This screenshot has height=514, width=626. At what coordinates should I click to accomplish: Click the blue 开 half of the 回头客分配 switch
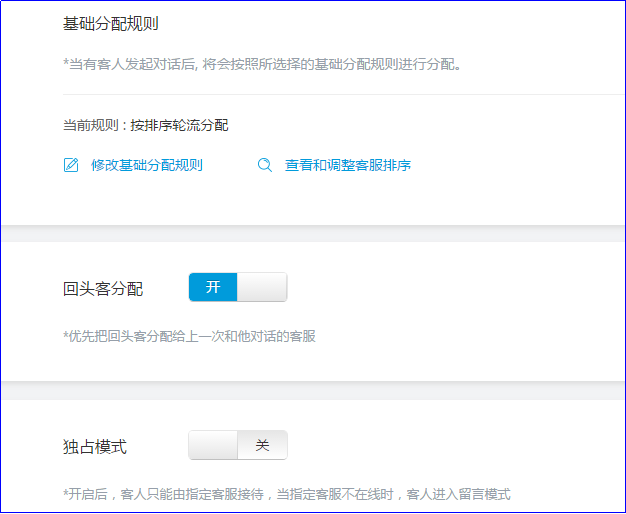click(213, 287)
